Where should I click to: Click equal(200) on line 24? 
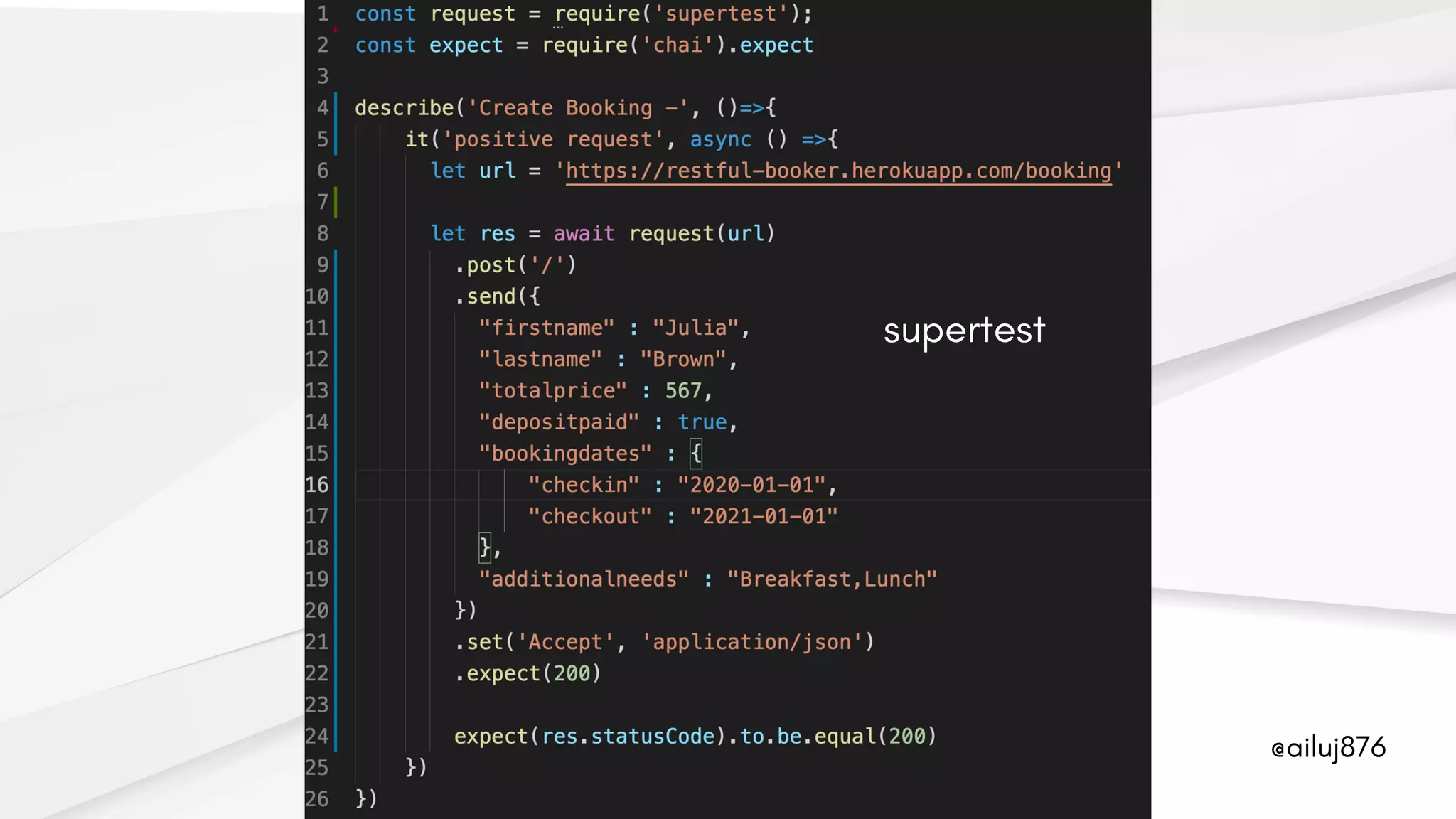tap(875, 737)
